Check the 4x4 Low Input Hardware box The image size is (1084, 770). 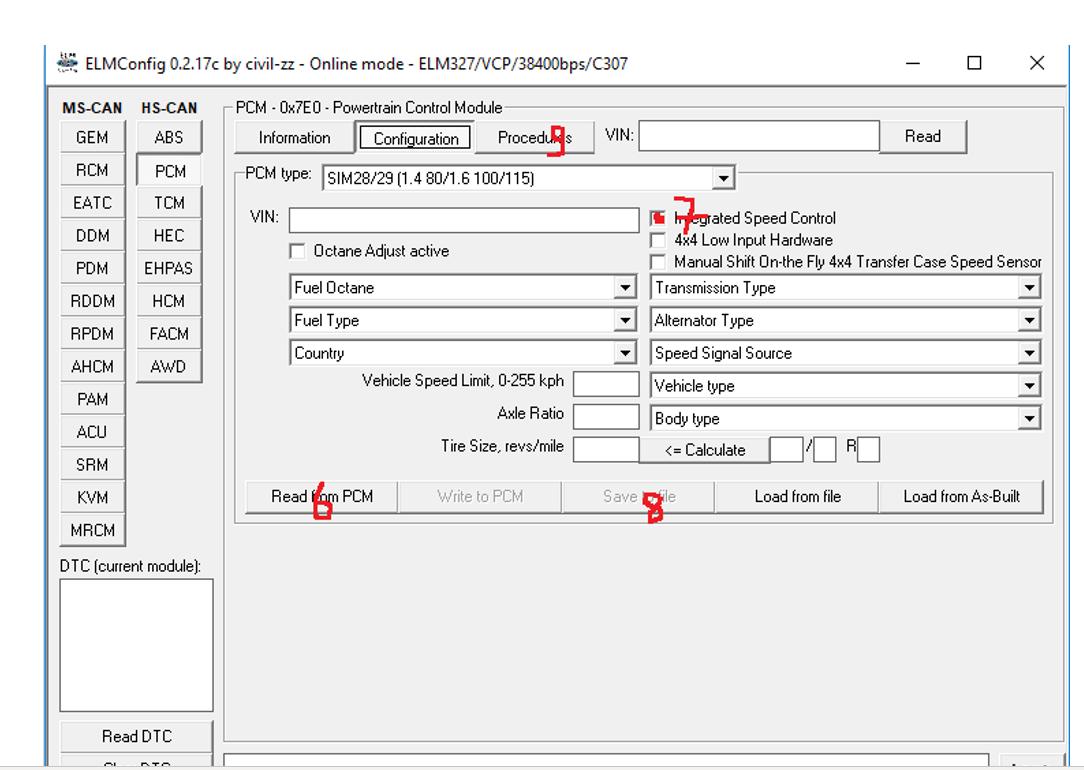tap(658, 240)
